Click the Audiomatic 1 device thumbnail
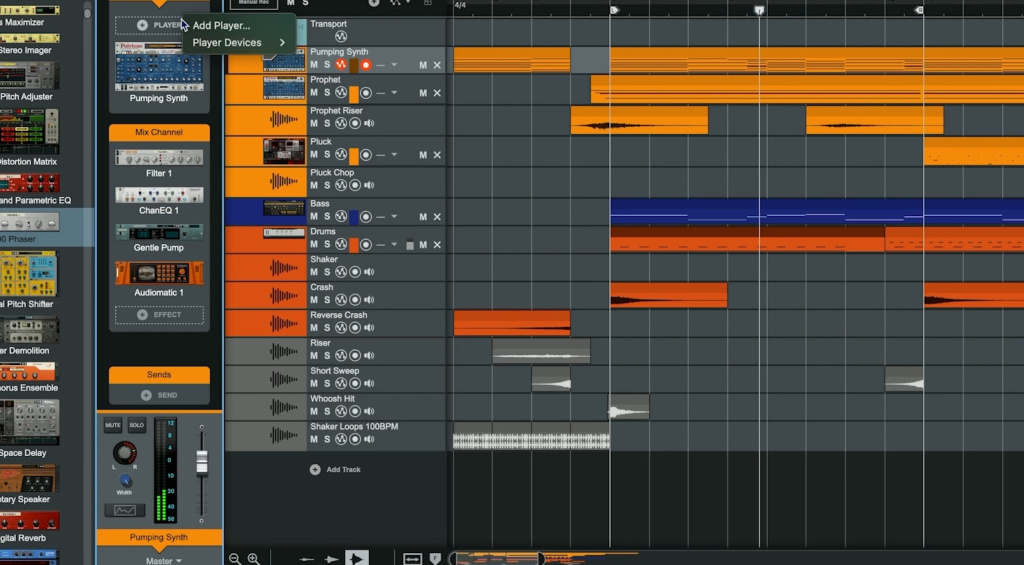The width and height of the screenshot is (1024, 565). [x=159, y=273]
